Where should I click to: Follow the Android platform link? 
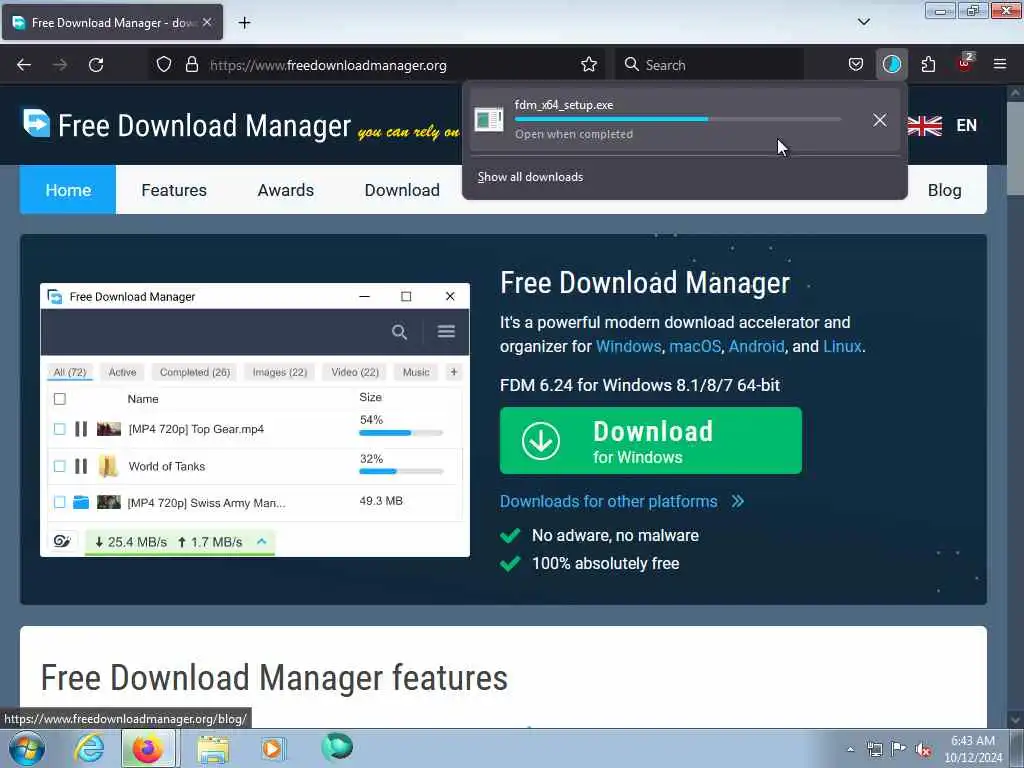click(756, 346)
